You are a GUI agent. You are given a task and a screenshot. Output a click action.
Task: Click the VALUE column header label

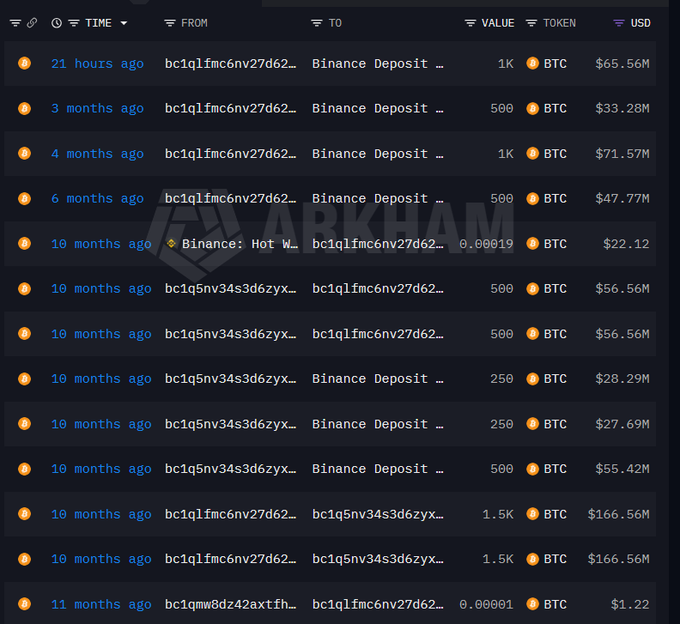[x=498, y=23]
